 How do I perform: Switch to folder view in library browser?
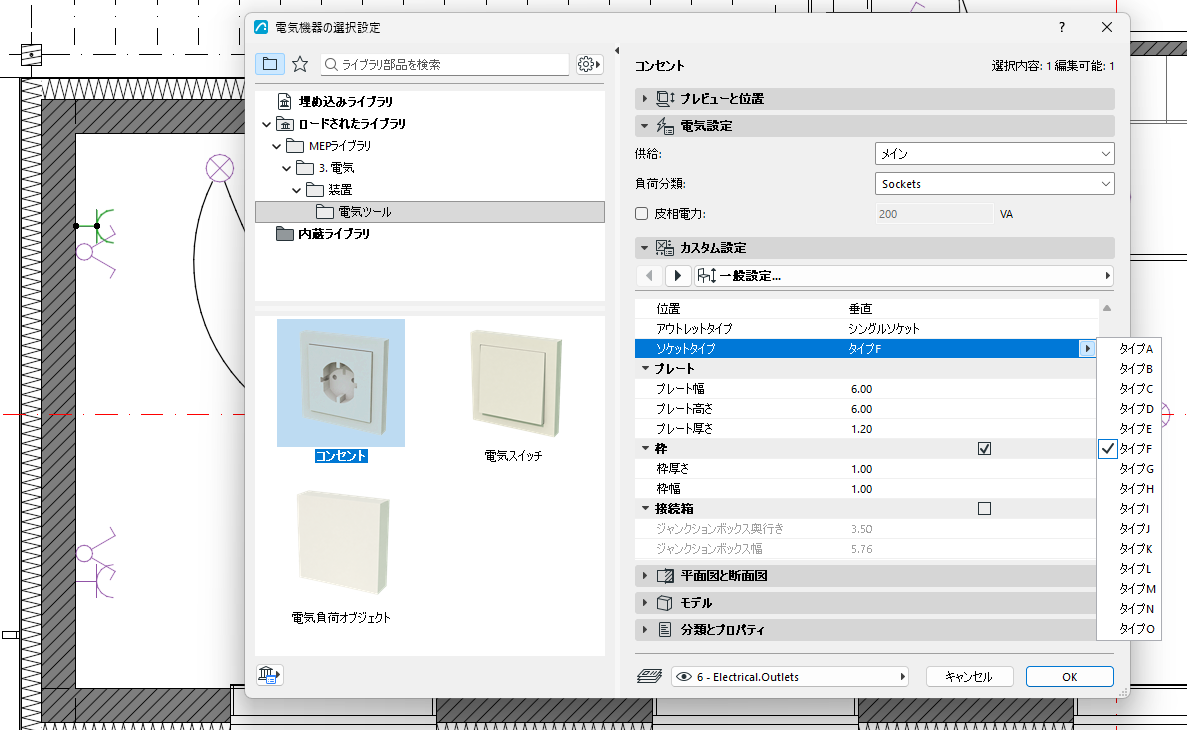(x=269, y=64)
